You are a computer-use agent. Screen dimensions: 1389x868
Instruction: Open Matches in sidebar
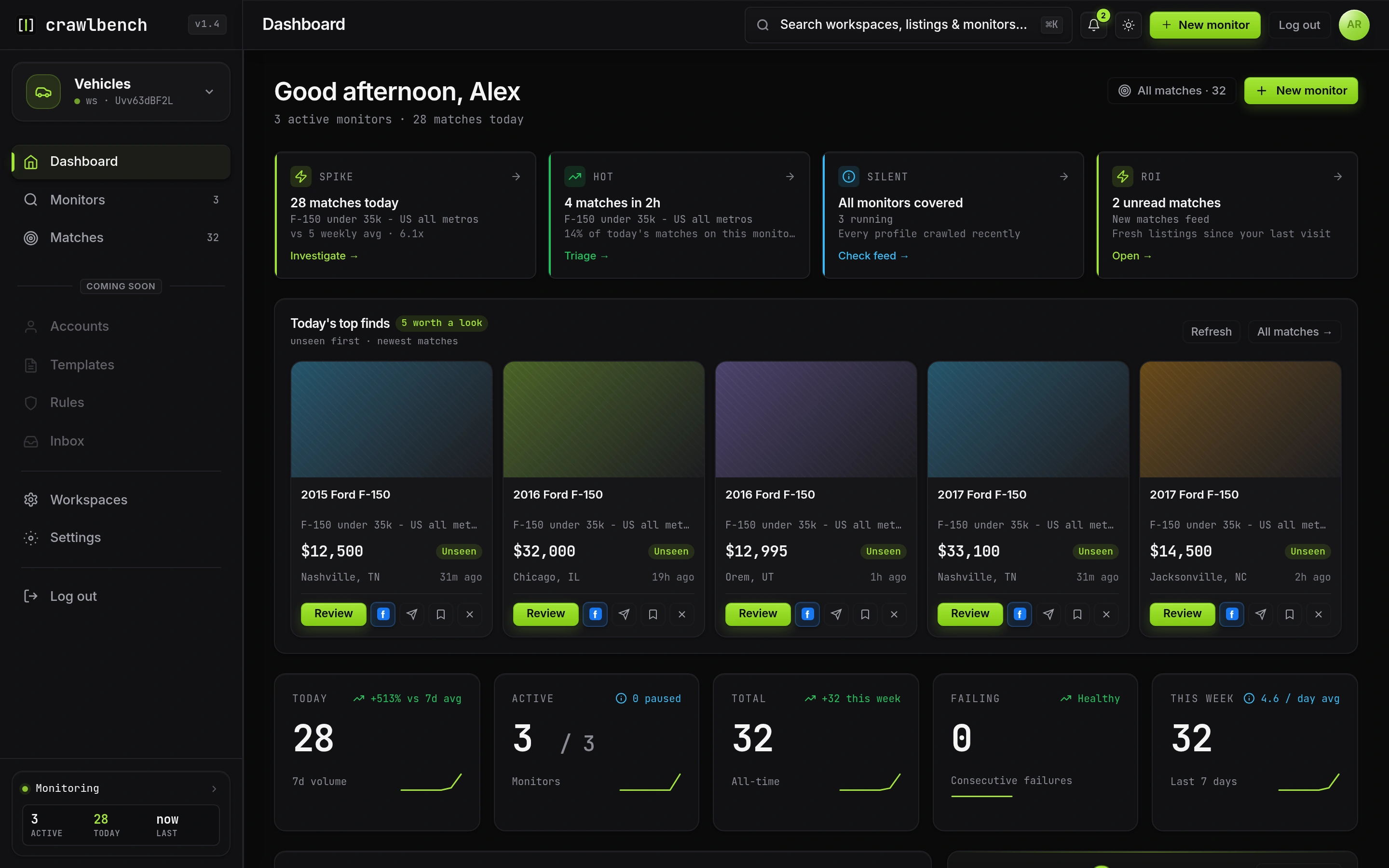point(121,238)
